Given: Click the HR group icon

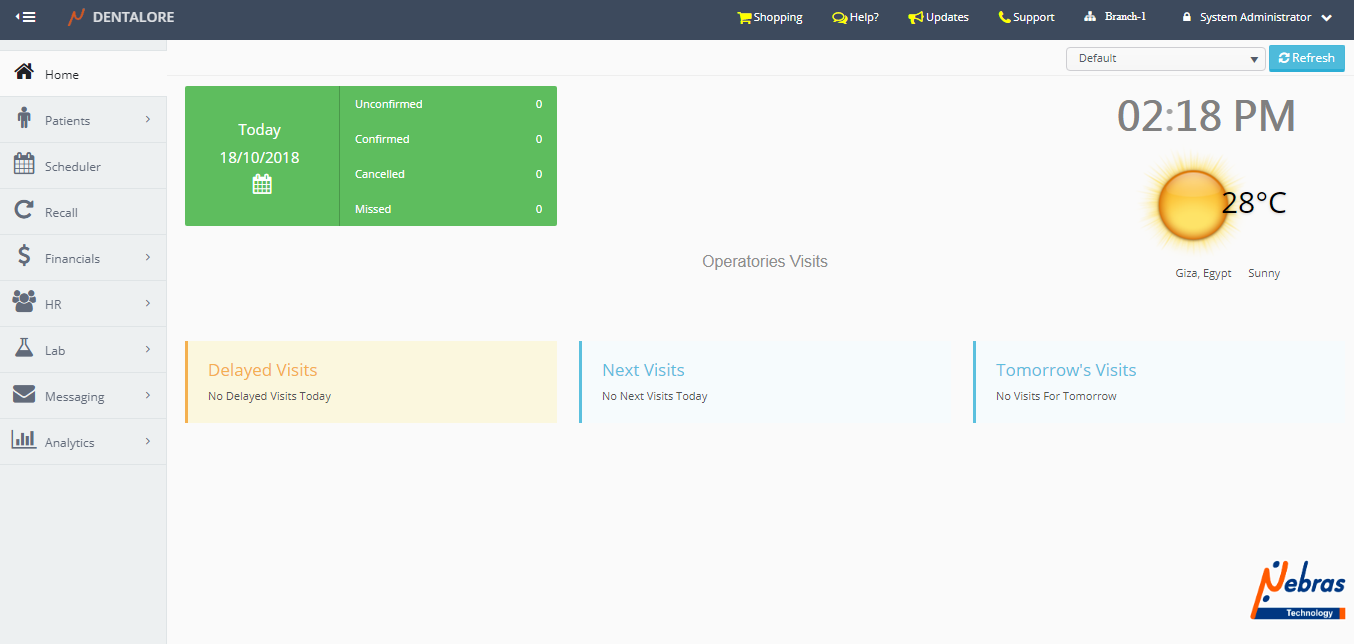Looking at the screenshot, I should tap(24, 303).
